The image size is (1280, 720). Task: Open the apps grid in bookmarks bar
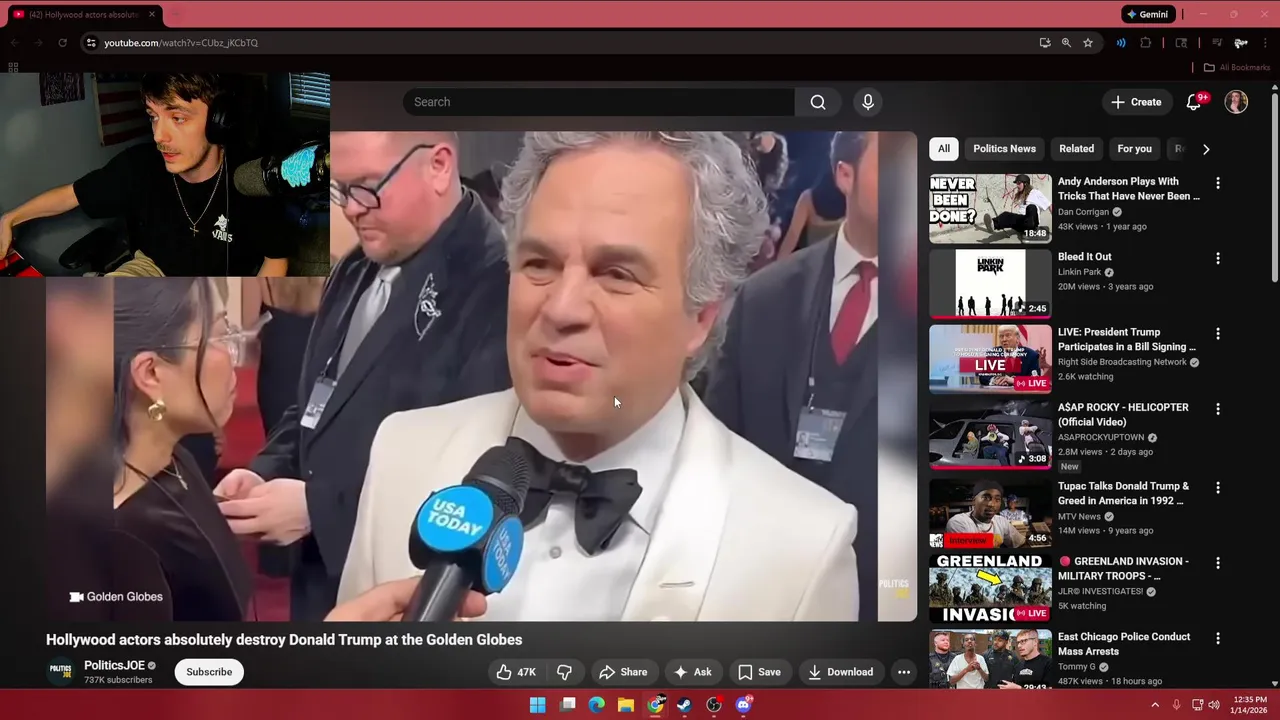click(13, 68)
